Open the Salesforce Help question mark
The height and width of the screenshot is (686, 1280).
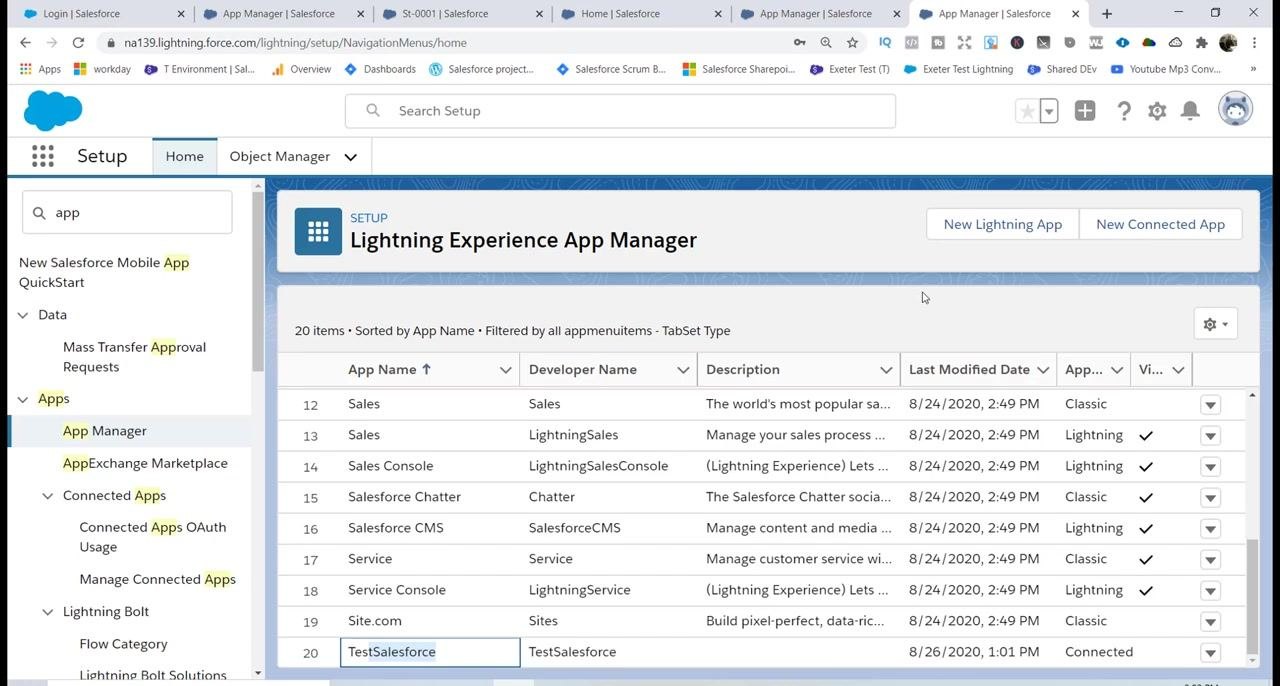click(x=1124, y=111)
